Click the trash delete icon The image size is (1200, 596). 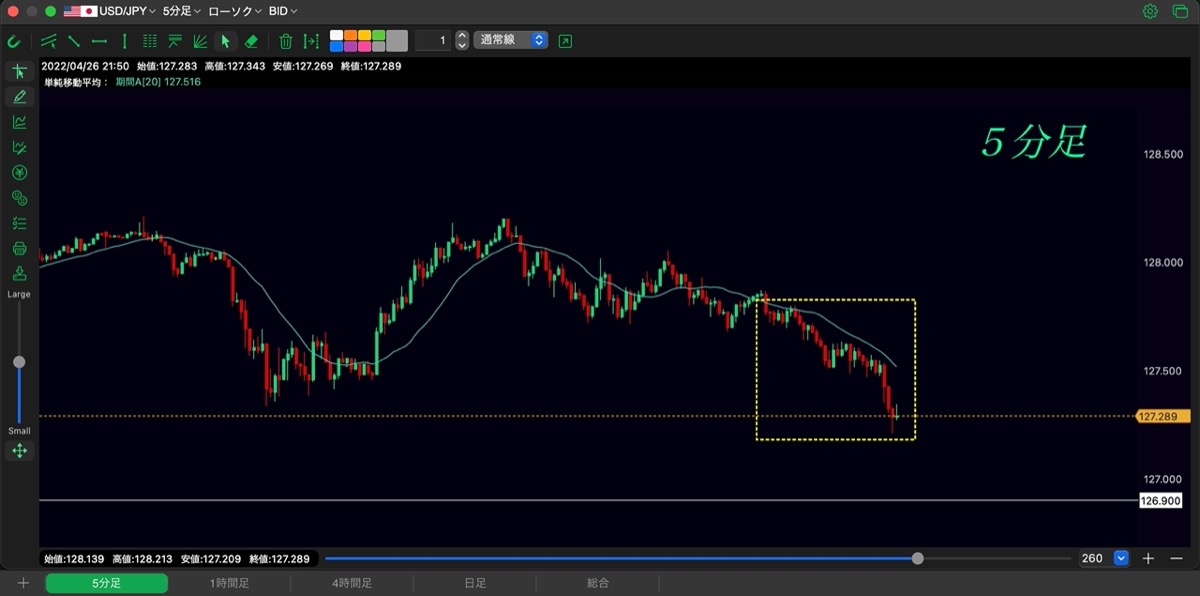(x=286, y=41)
